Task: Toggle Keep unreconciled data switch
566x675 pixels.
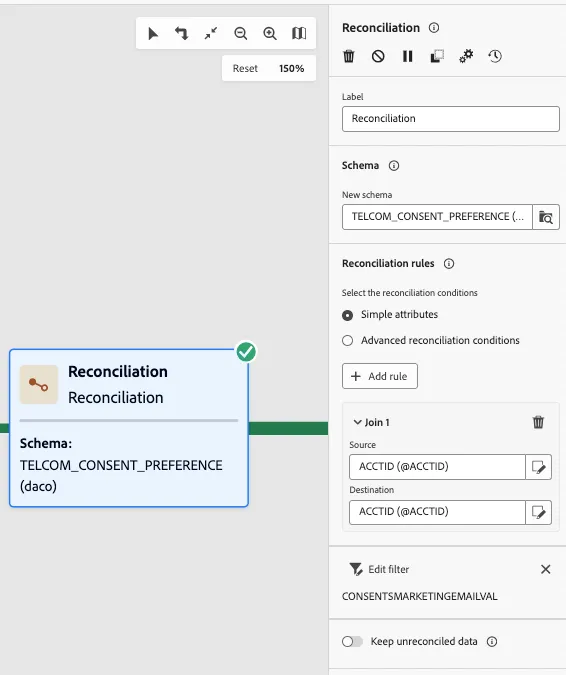Action: [352, 642]
